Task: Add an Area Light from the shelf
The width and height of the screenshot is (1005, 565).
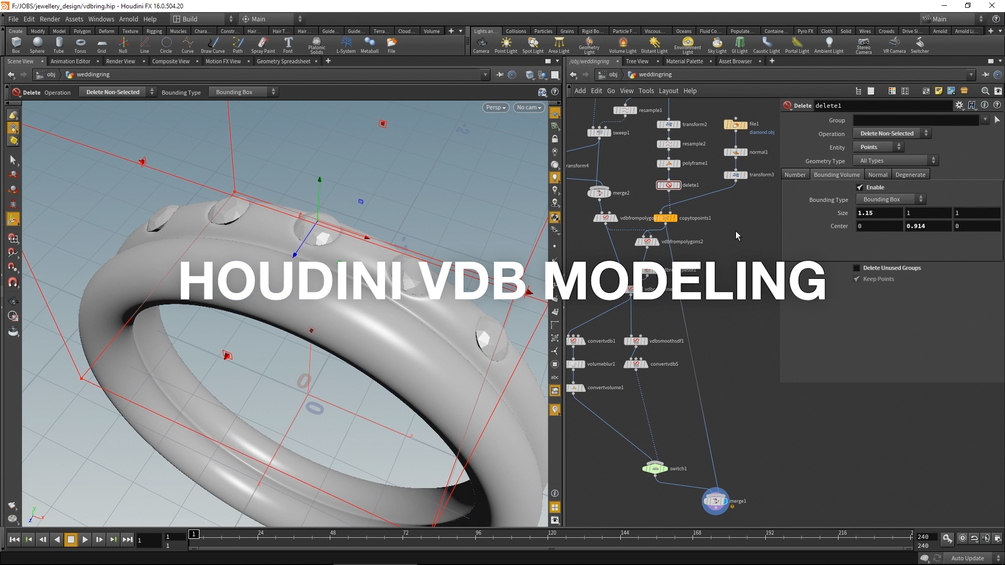Action: pyautogui.click(x=559, y=45)
